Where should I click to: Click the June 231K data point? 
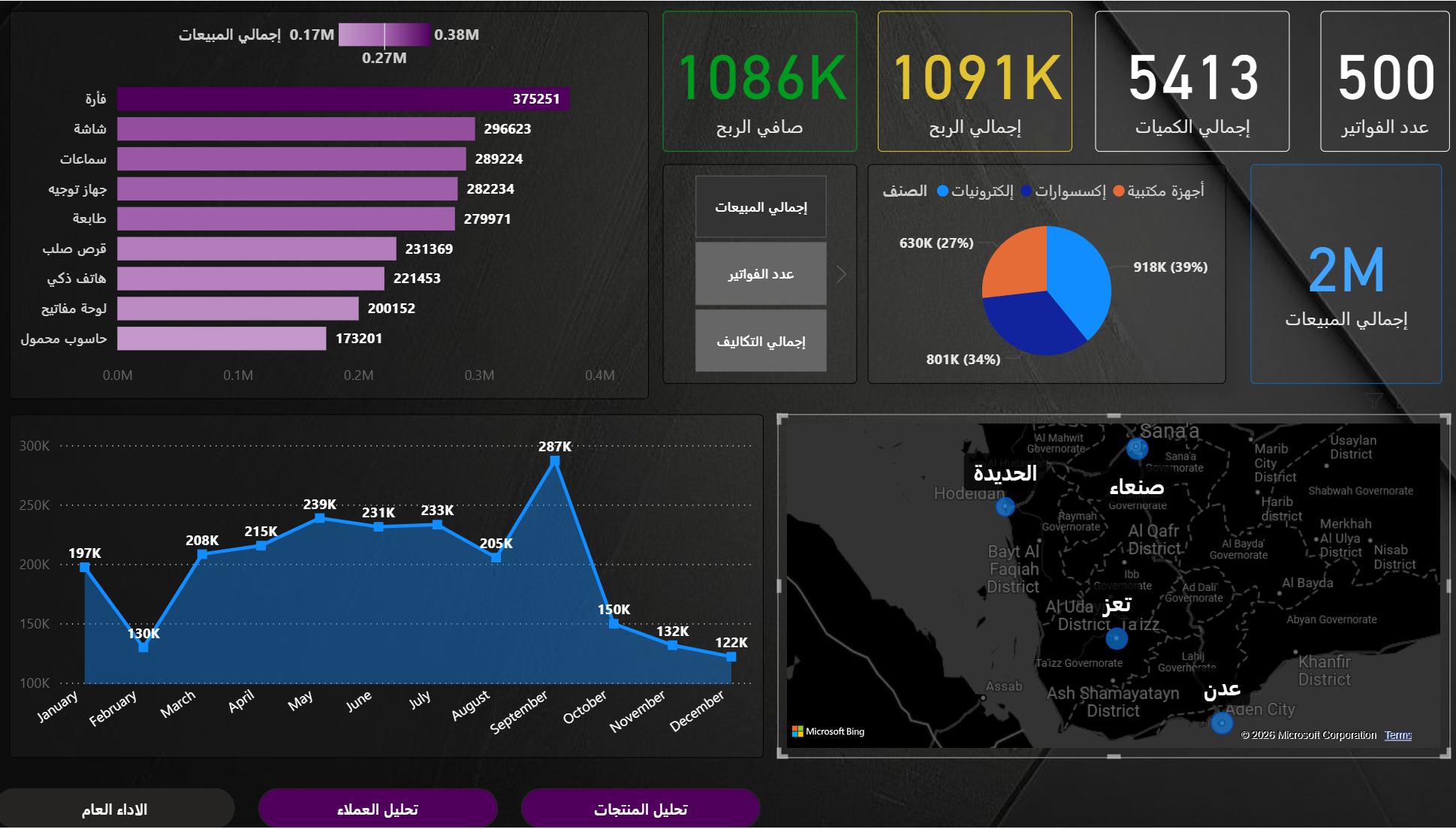click(378, 527)
